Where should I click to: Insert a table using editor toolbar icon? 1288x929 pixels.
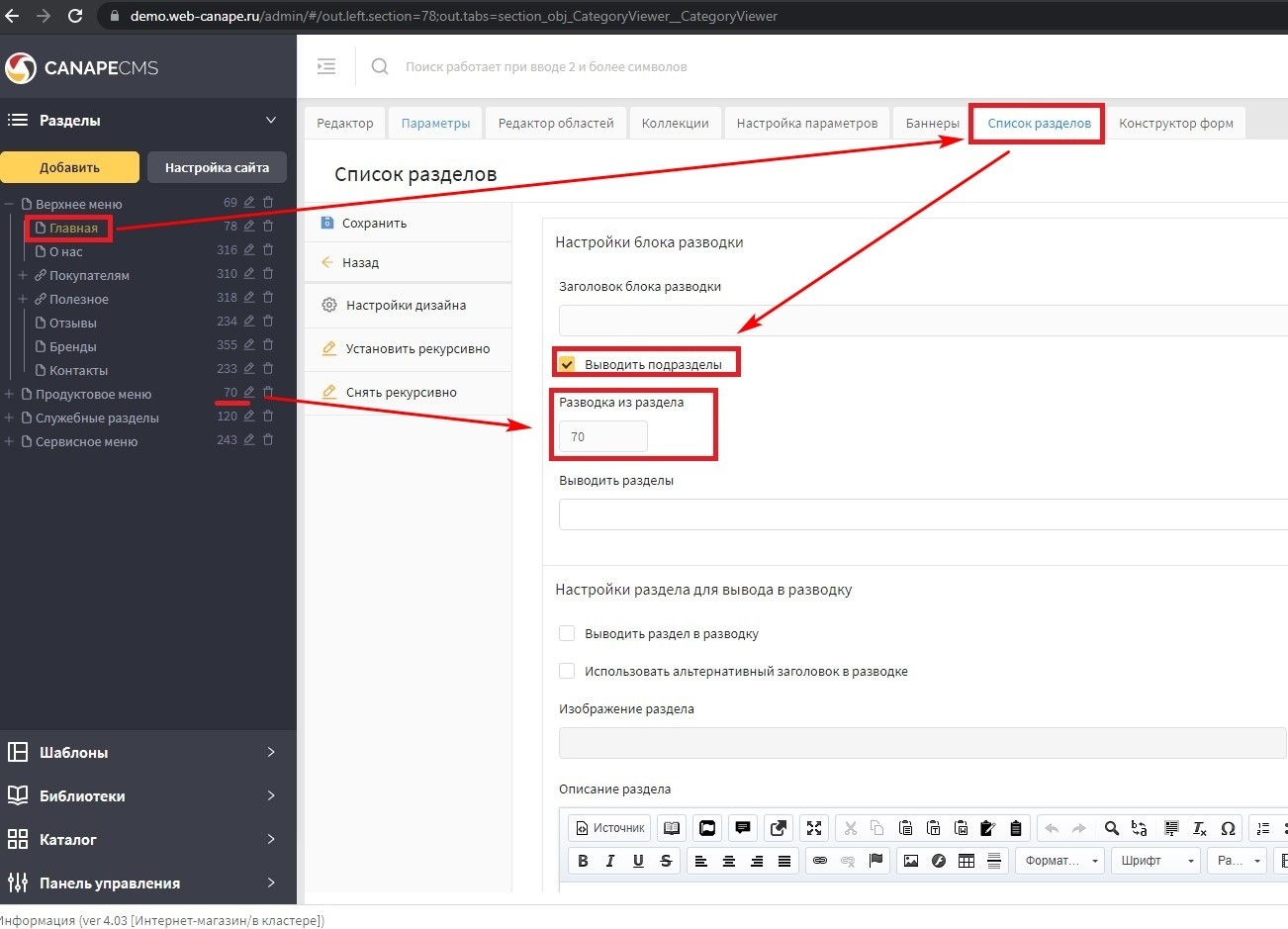966,861
